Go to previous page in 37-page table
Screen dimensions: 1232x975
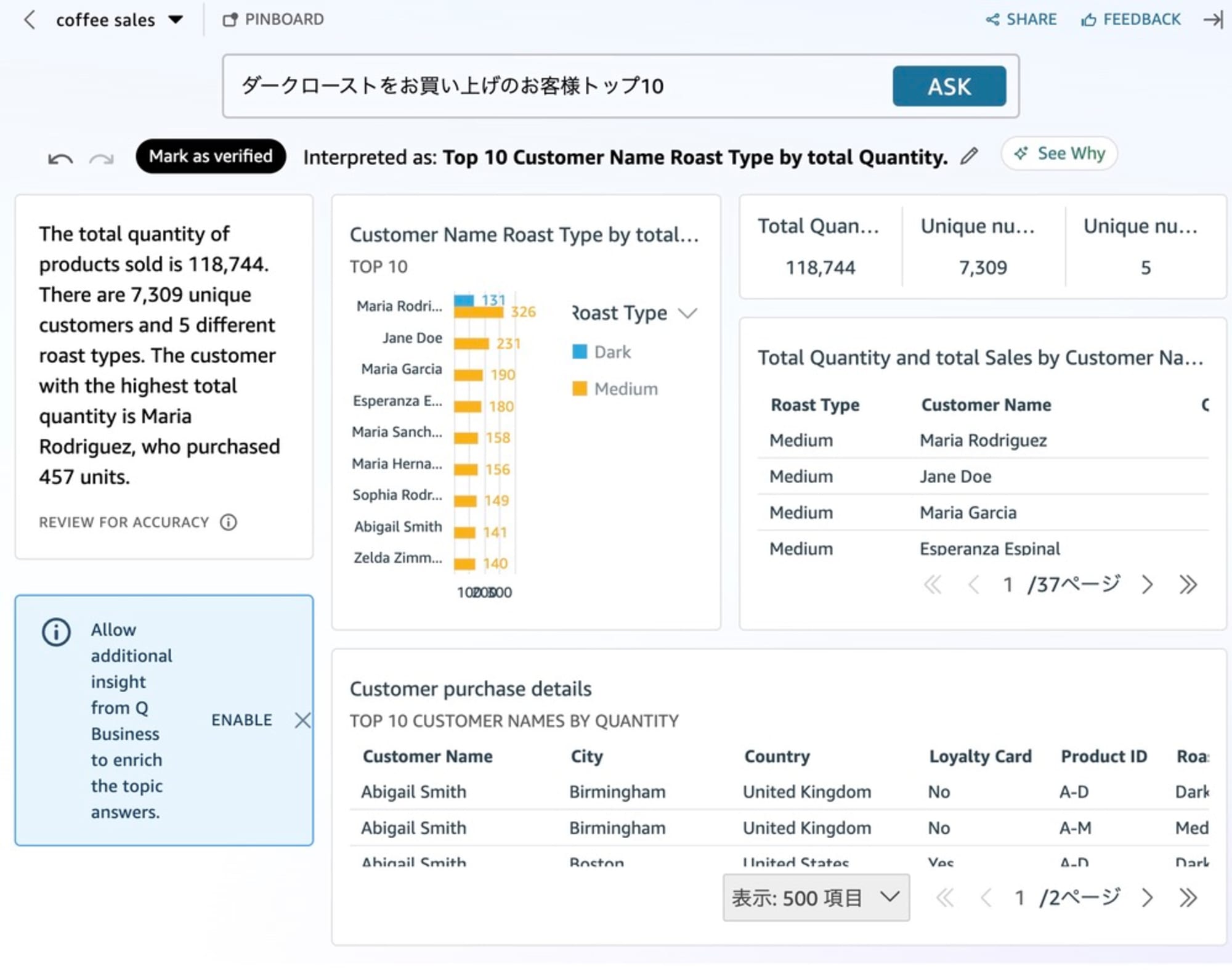(x=974, y=584)
